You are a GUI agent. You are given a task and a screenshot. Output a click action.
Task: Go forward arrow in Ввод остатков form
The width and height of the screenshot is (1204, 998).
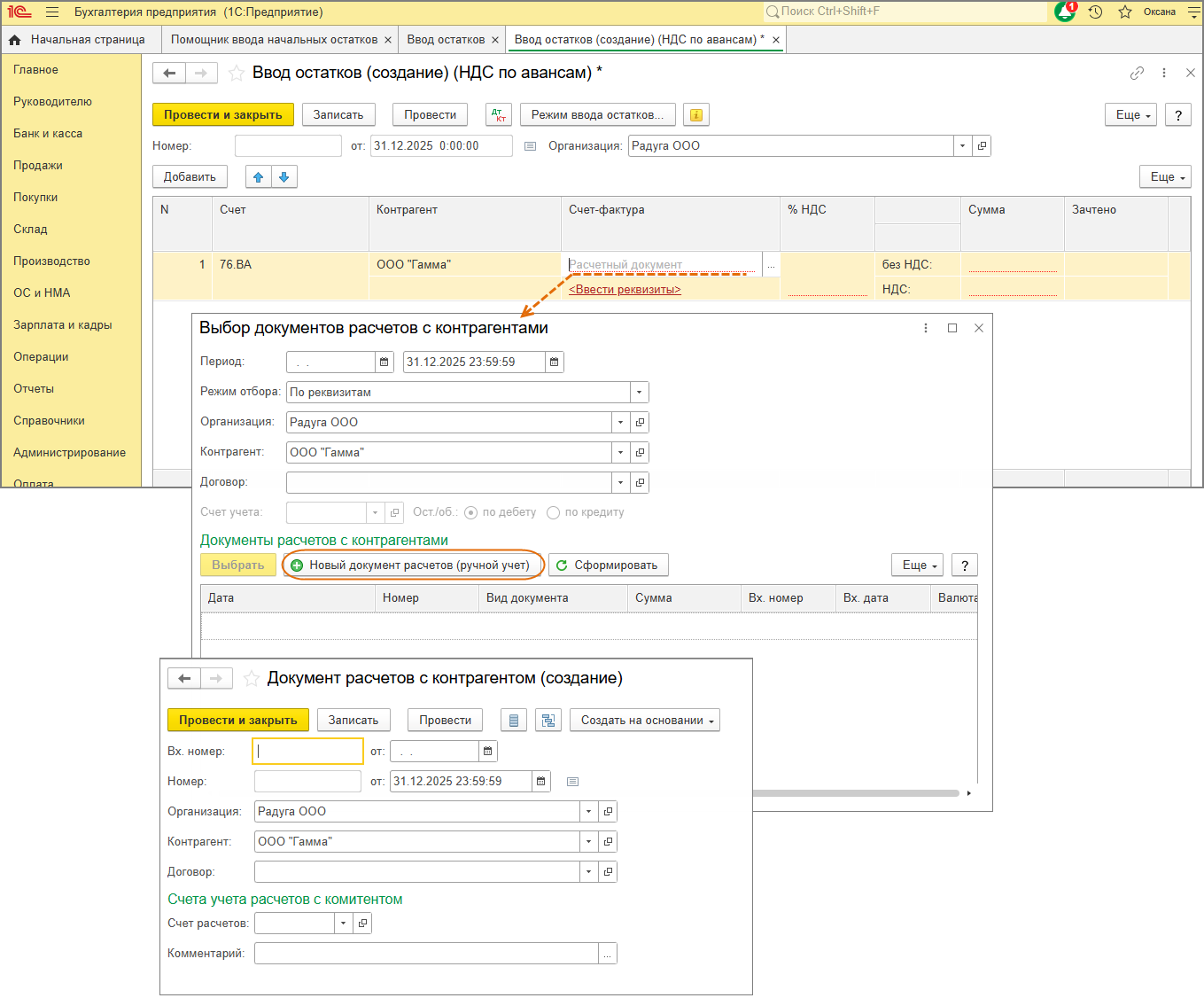[x=201, y=74]
